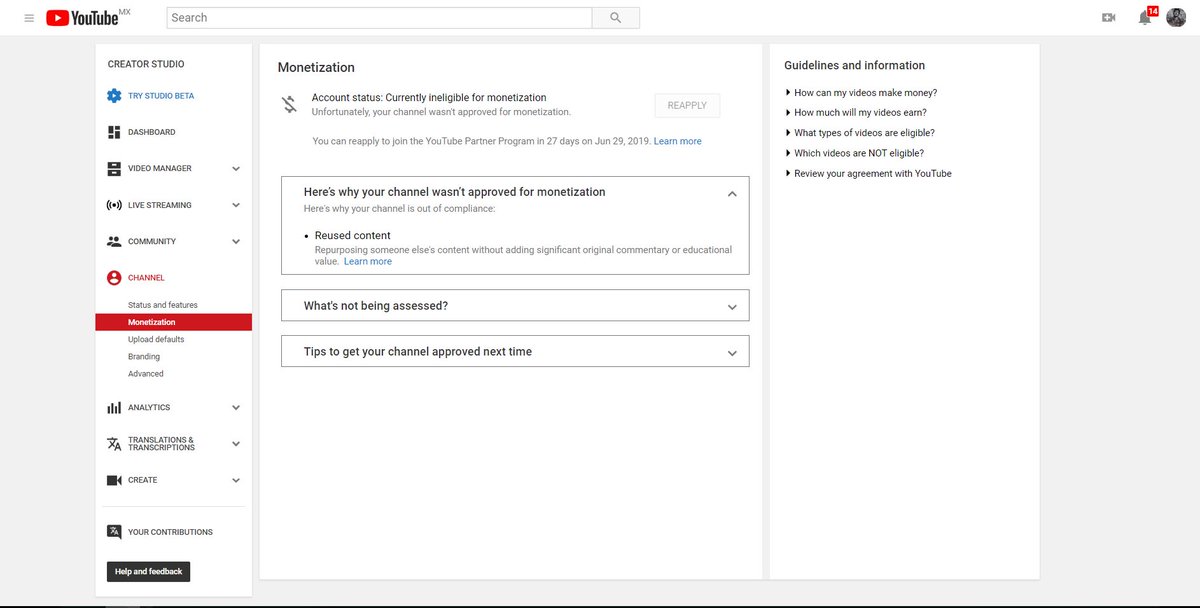Open the Live Streaming menu item
Viewport: 1200px width, 608px height.
coord(160,205)
